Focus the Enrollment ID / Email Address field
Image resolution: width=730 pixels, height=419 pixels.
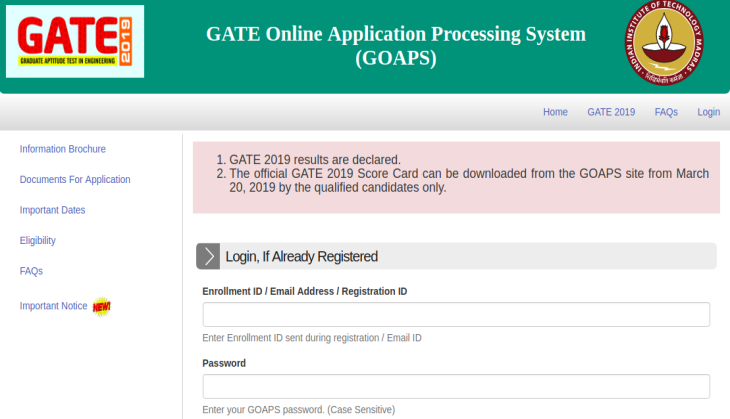point(456,314)
